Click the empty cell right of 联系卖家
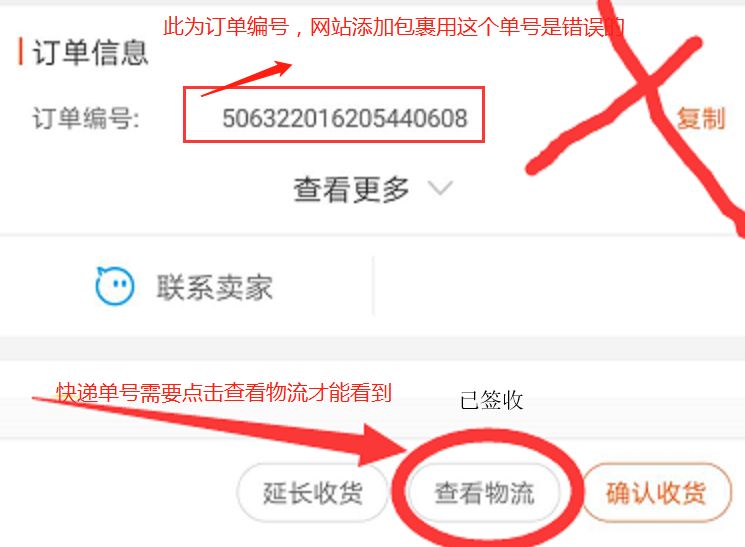This screenshot has width=745, height=547. 559,286
